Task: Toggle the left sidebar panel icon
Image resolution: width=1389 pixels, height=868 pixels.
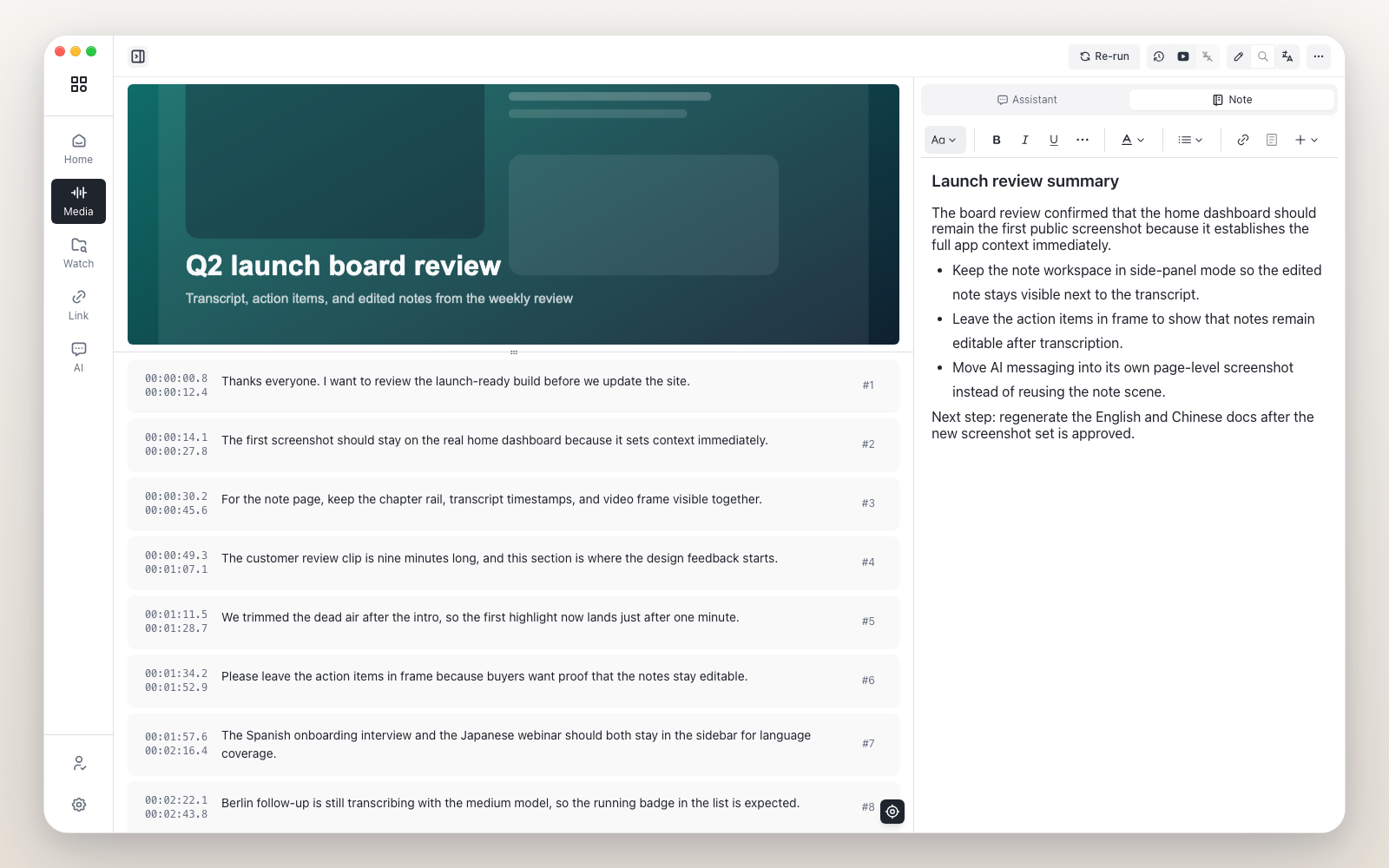Action: point(138,56)
